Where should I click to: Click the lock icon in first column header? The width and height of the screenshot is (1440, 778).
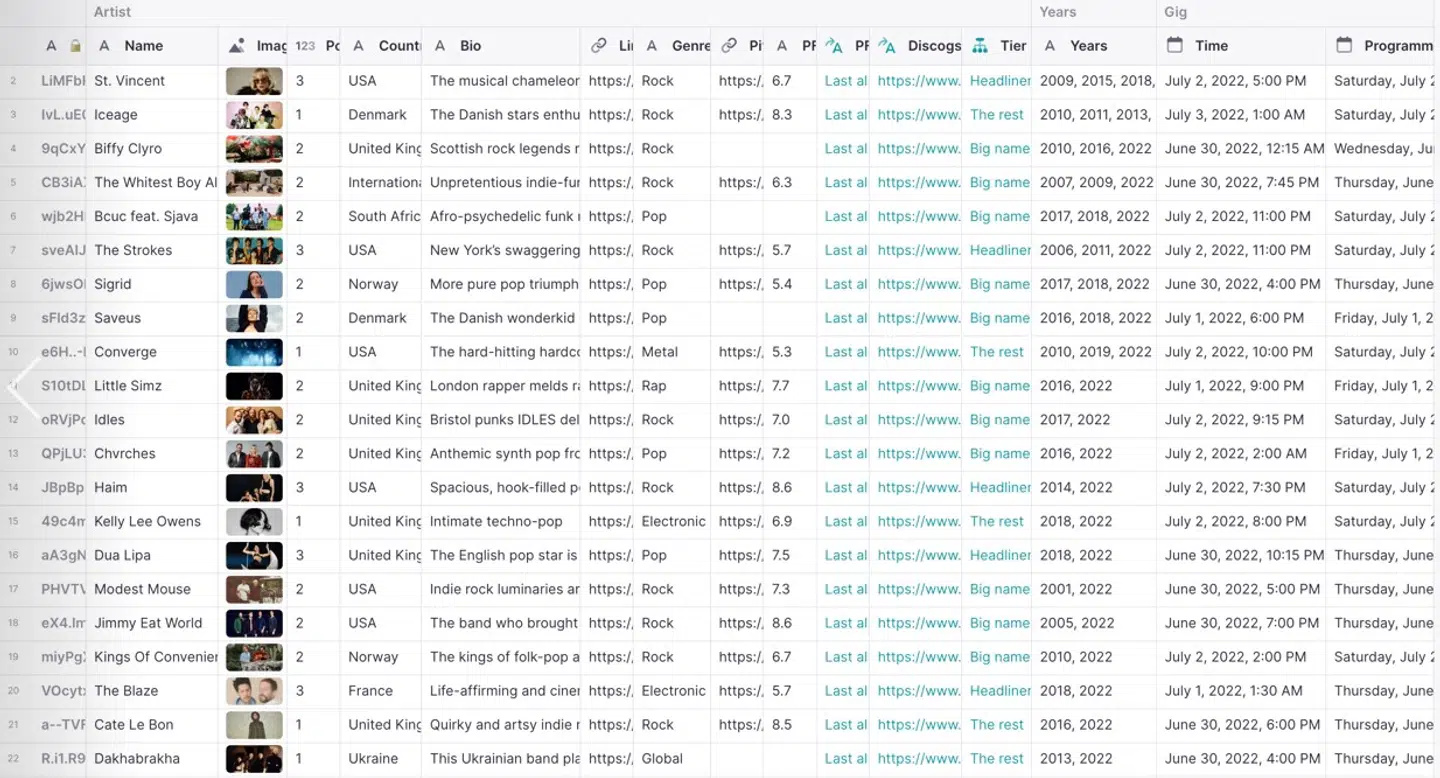76,46
